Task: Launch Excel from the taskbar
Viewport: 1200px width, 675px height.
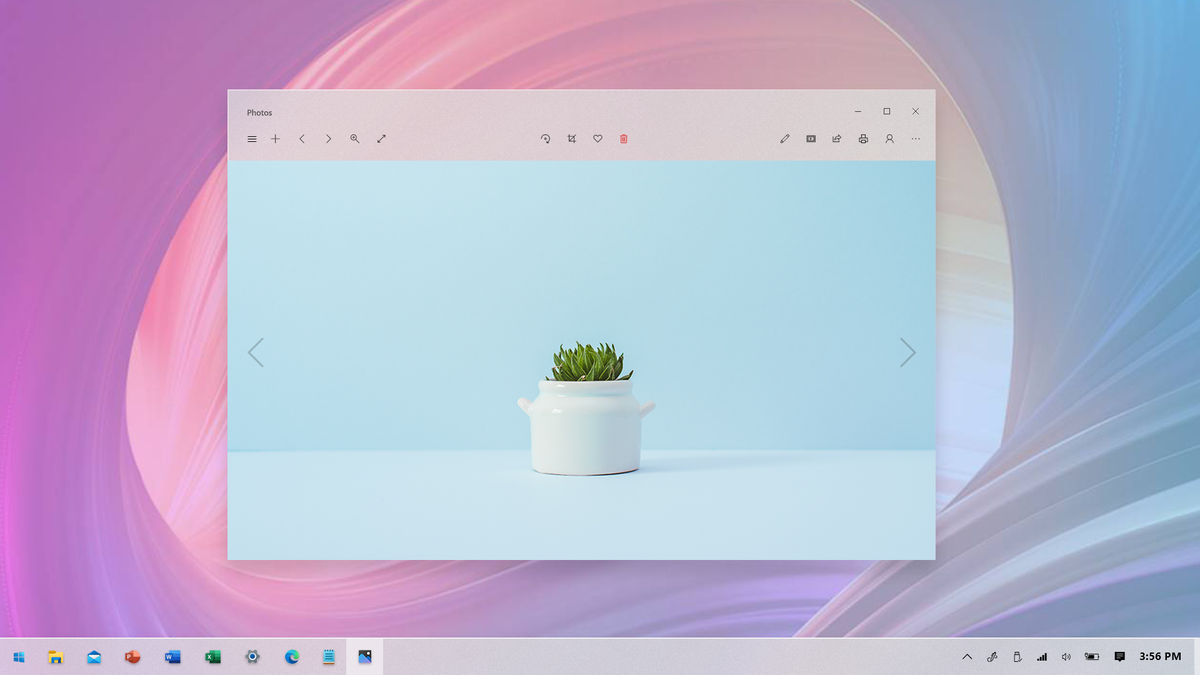Action: [x=212, y=657]
